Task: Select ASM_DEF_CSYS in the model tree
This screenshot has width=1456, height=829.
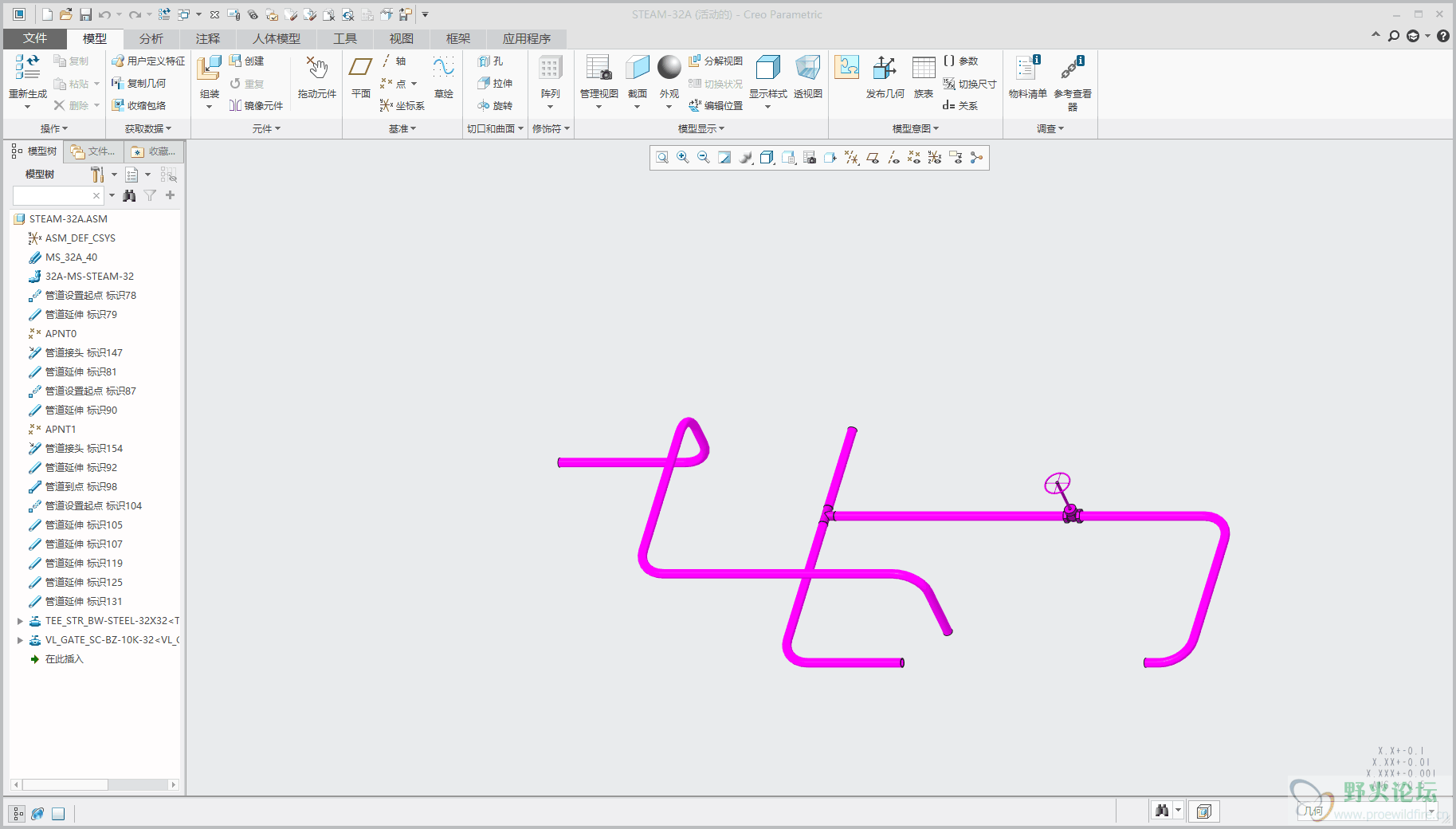Action: coord(80,238)
